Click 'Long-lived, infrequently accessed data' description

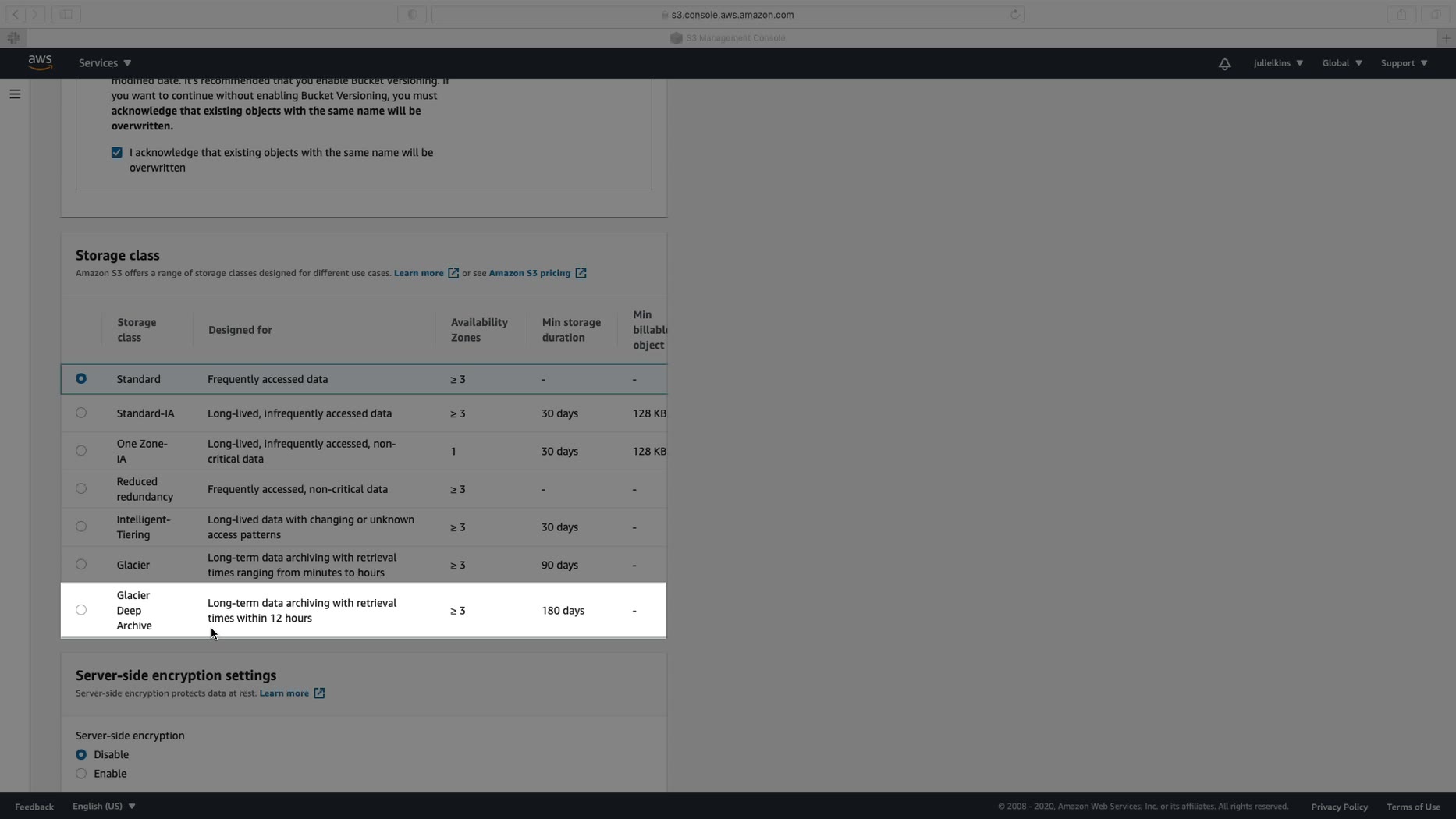point(300,413)
